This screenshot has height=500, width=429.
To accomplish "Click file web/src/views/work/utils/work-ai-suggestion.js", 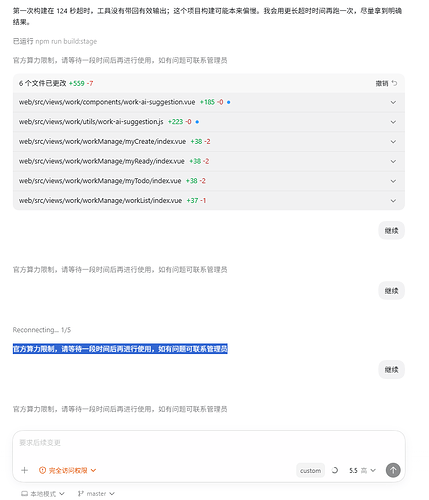I will 91,122.
